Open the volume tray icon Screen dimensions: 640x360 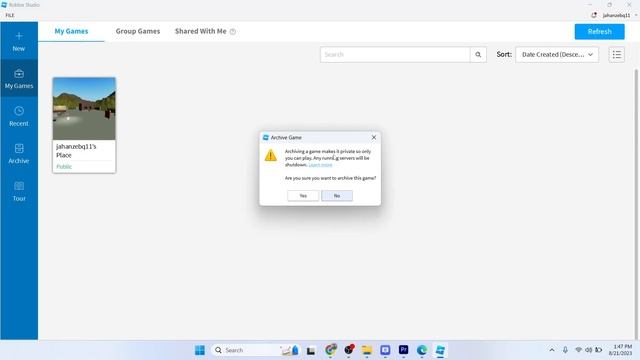(588, 350)
